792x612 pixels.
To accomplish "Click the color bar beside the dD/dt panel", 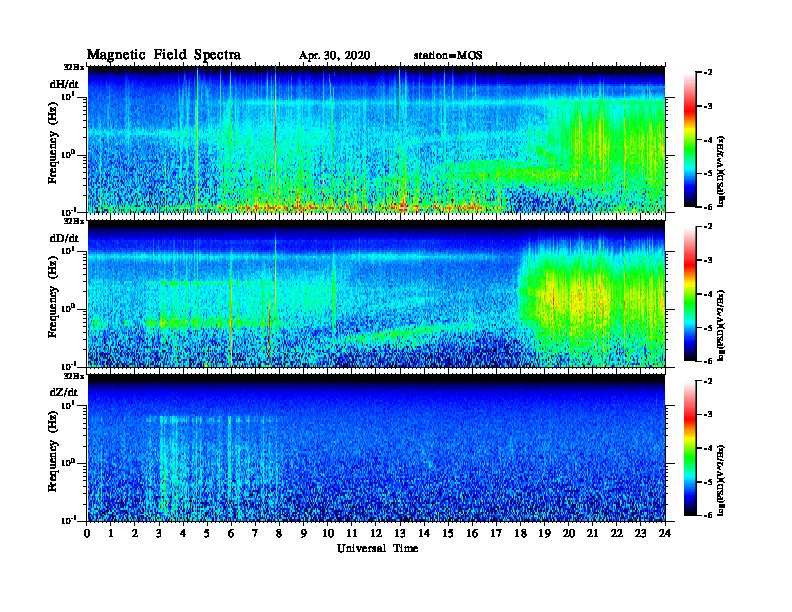I will (690, 294).
